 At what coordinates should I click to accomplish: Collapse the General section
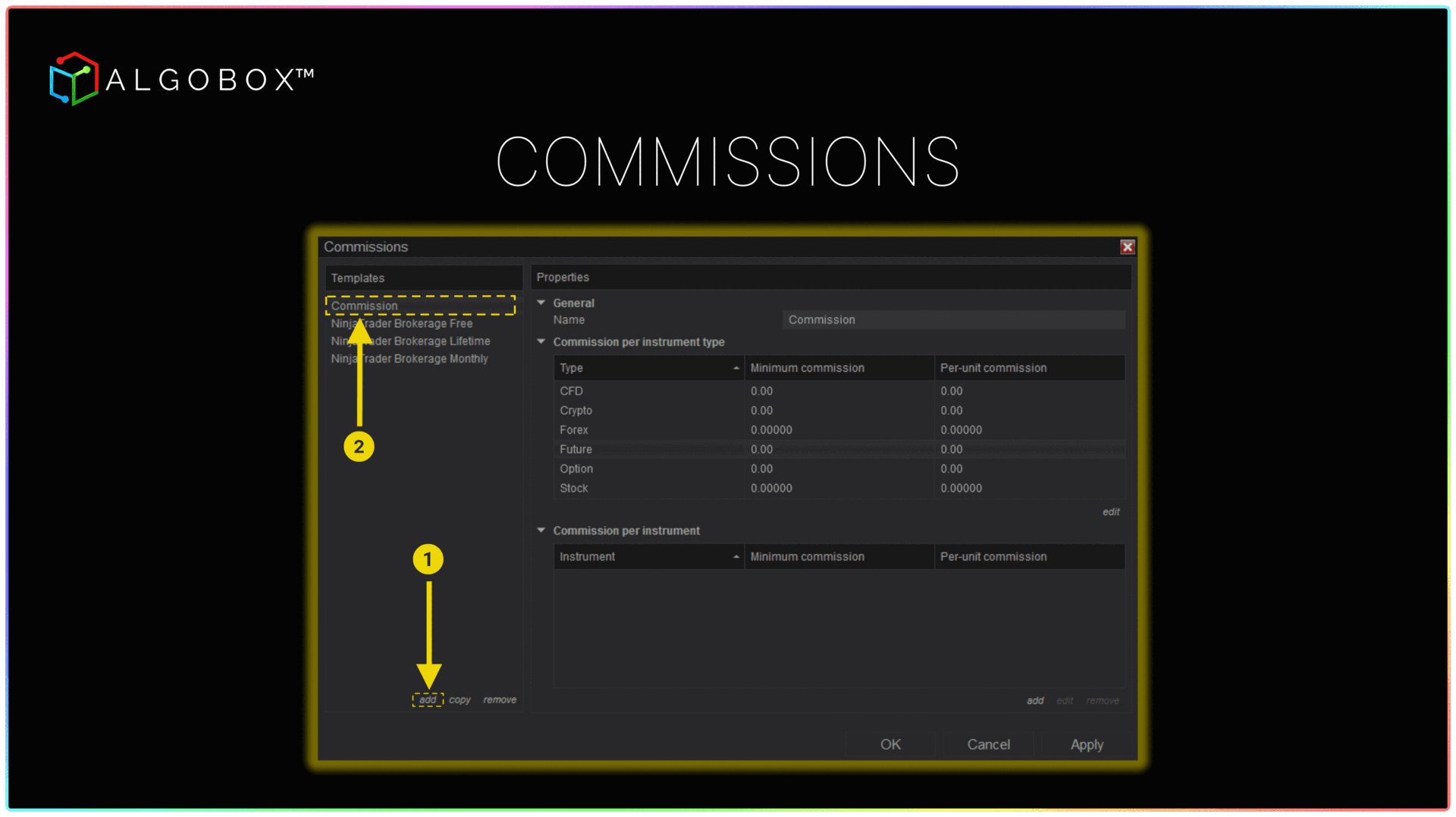pyautogui.click(x=541, y=303)
